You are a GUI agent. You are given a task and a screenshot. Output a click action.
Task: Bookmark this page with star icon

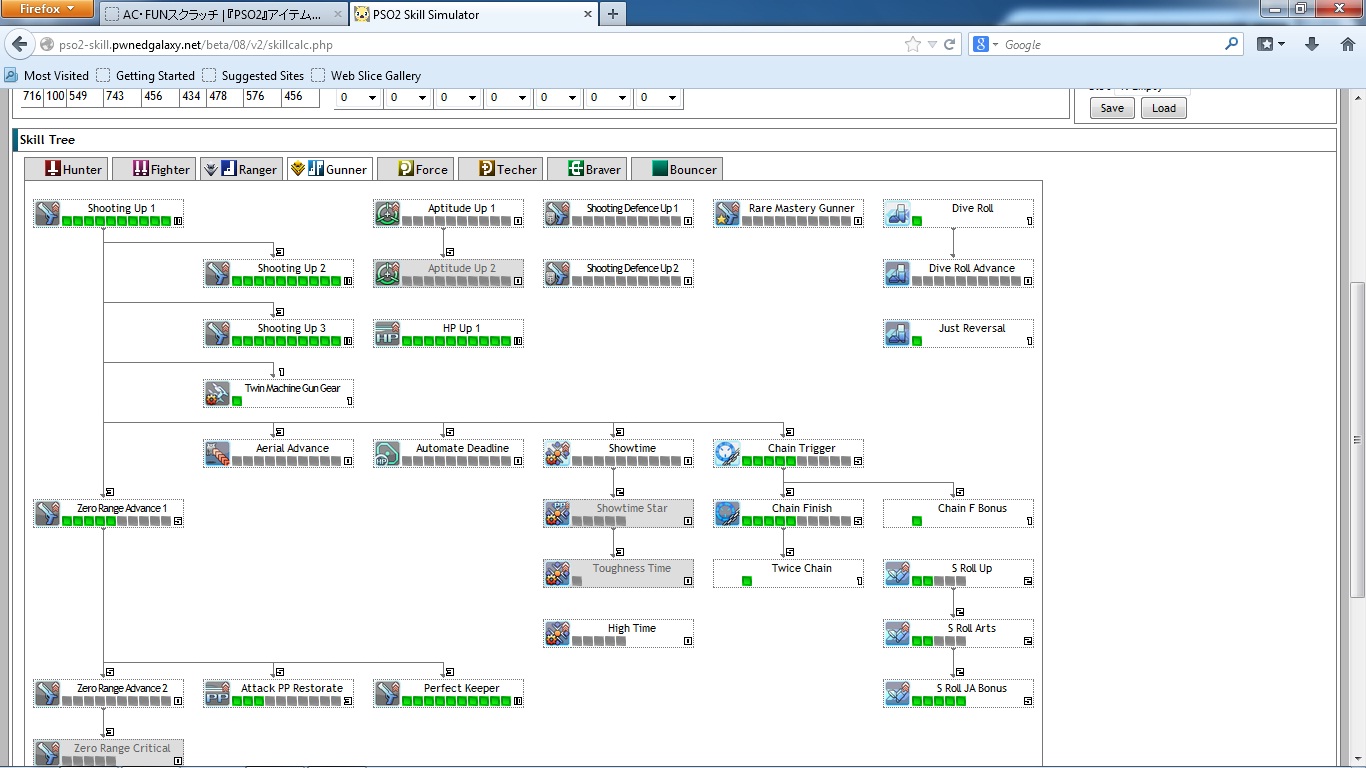click(912, 44)
